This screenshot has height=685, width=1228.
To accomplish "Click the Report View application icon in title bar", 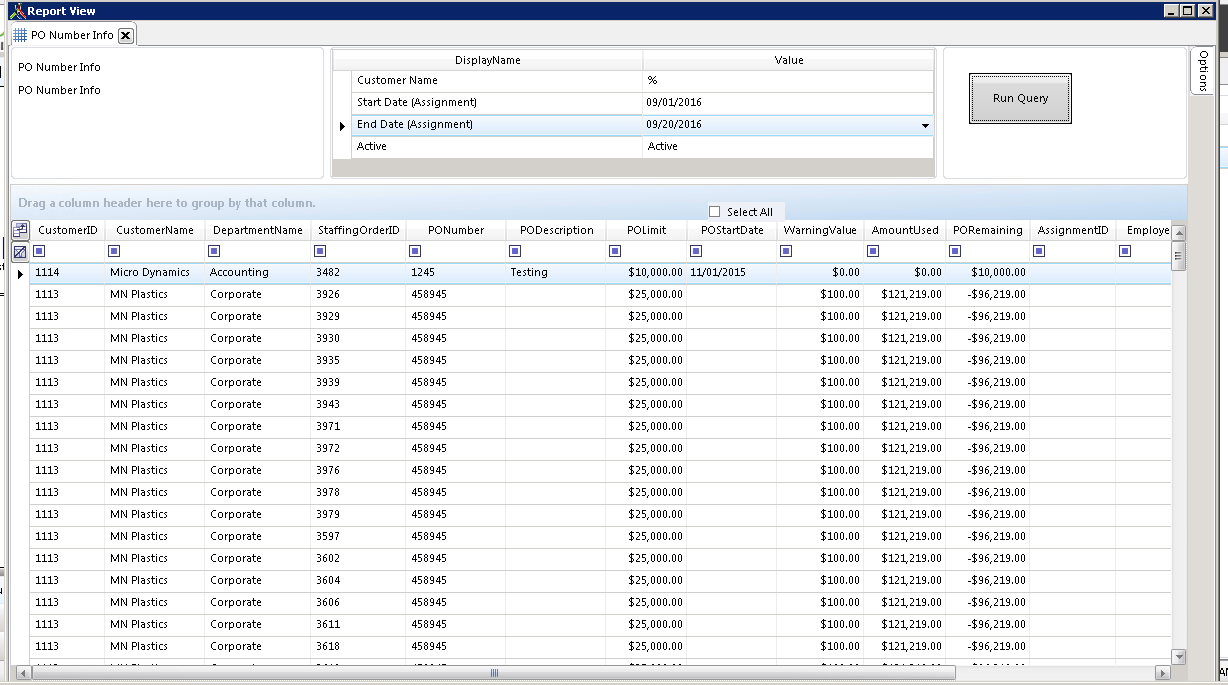I will (17, 11).
